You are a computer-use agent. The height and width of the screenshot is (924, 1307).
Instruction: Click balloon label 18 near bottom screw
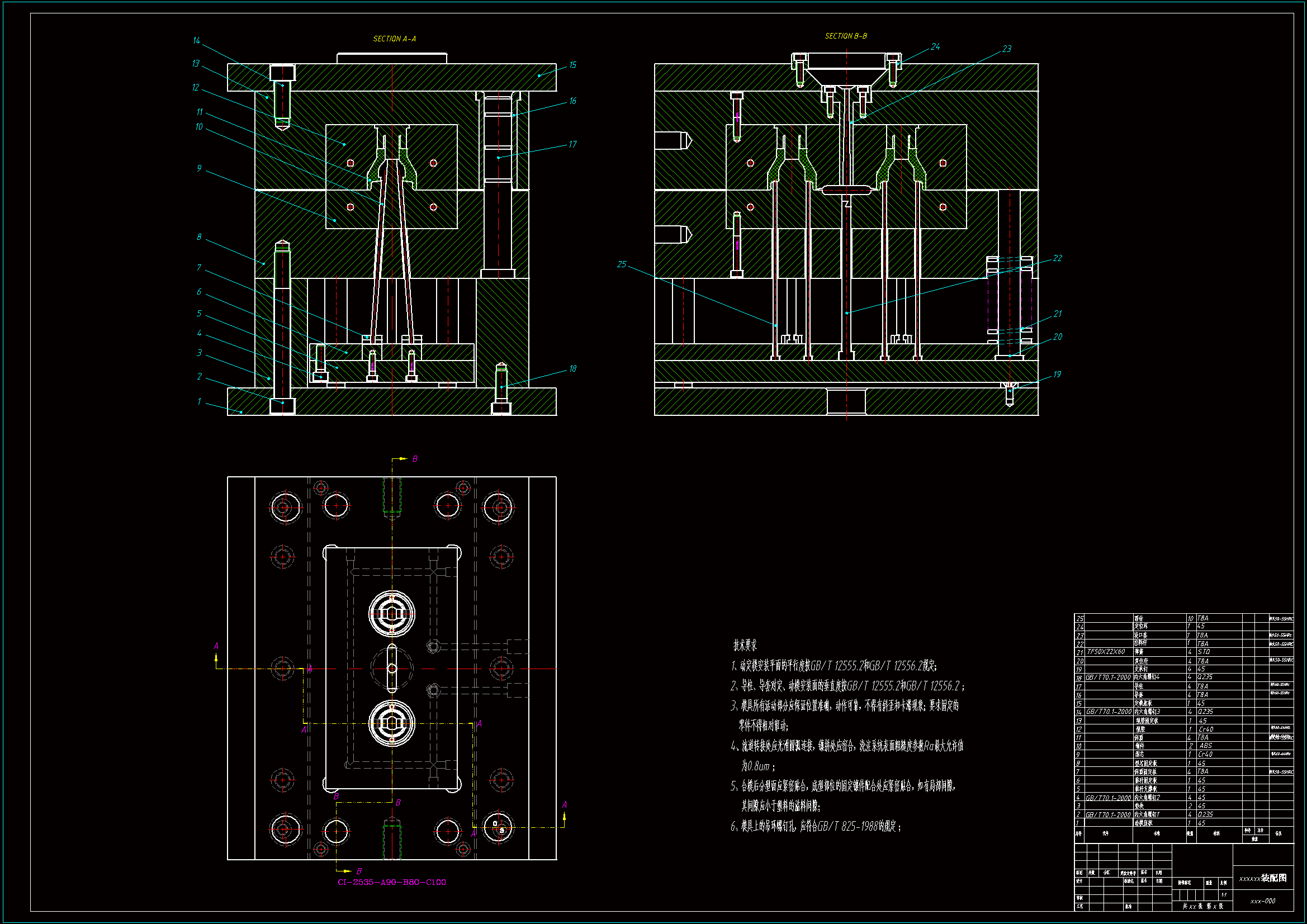572,369
